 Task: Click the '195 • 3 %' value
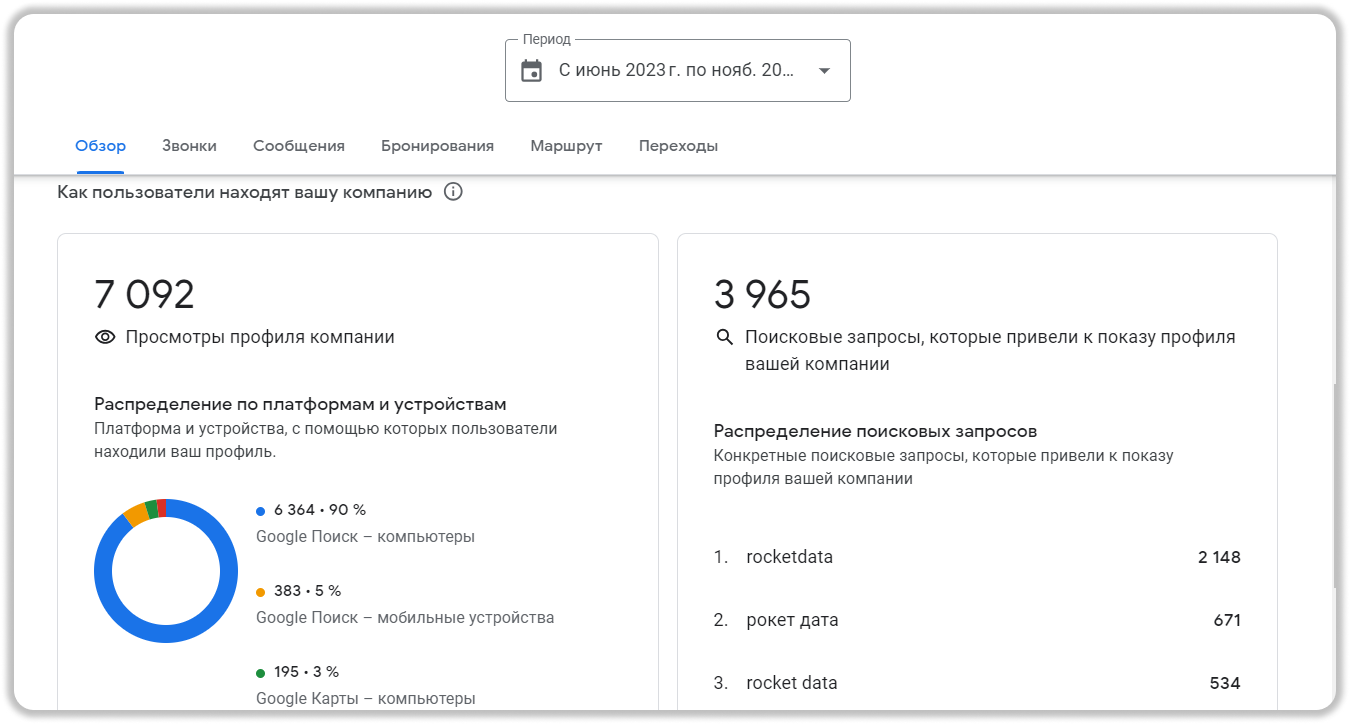(307, 672)
